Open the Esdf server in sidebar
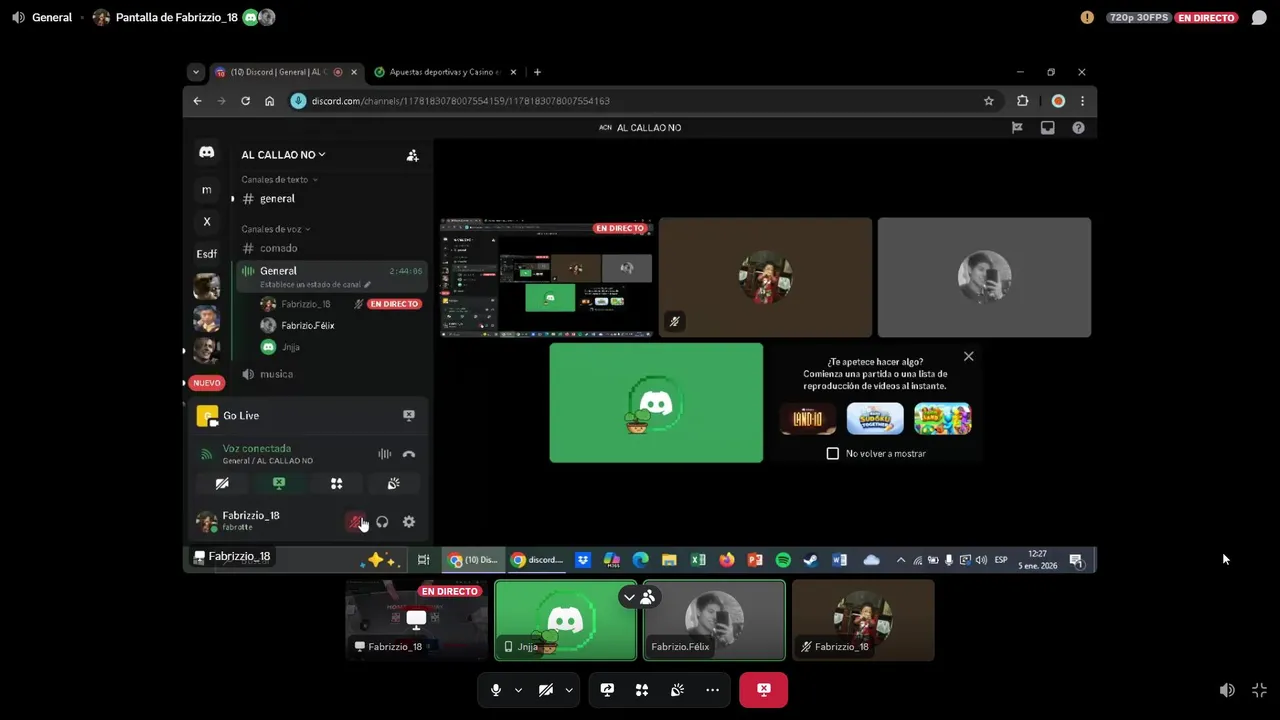Viewport: 1280px width, 720px height. coord(206,254)
